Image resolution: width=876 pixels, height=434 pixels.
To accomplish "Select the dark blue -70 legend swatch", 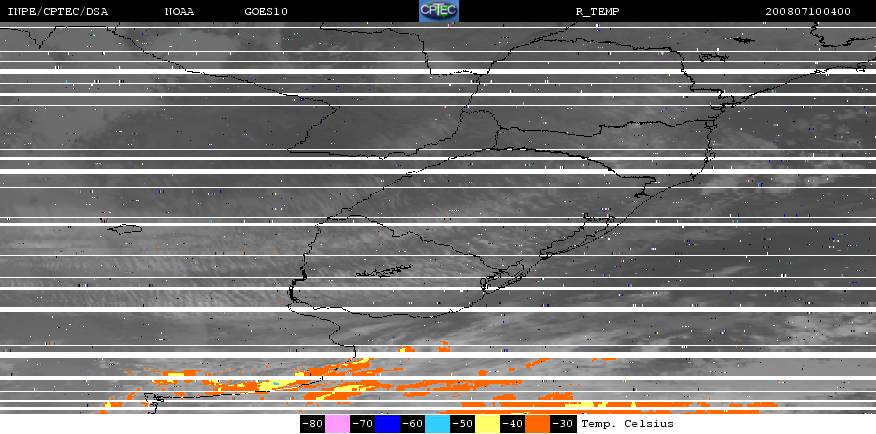I will point(387,424).
